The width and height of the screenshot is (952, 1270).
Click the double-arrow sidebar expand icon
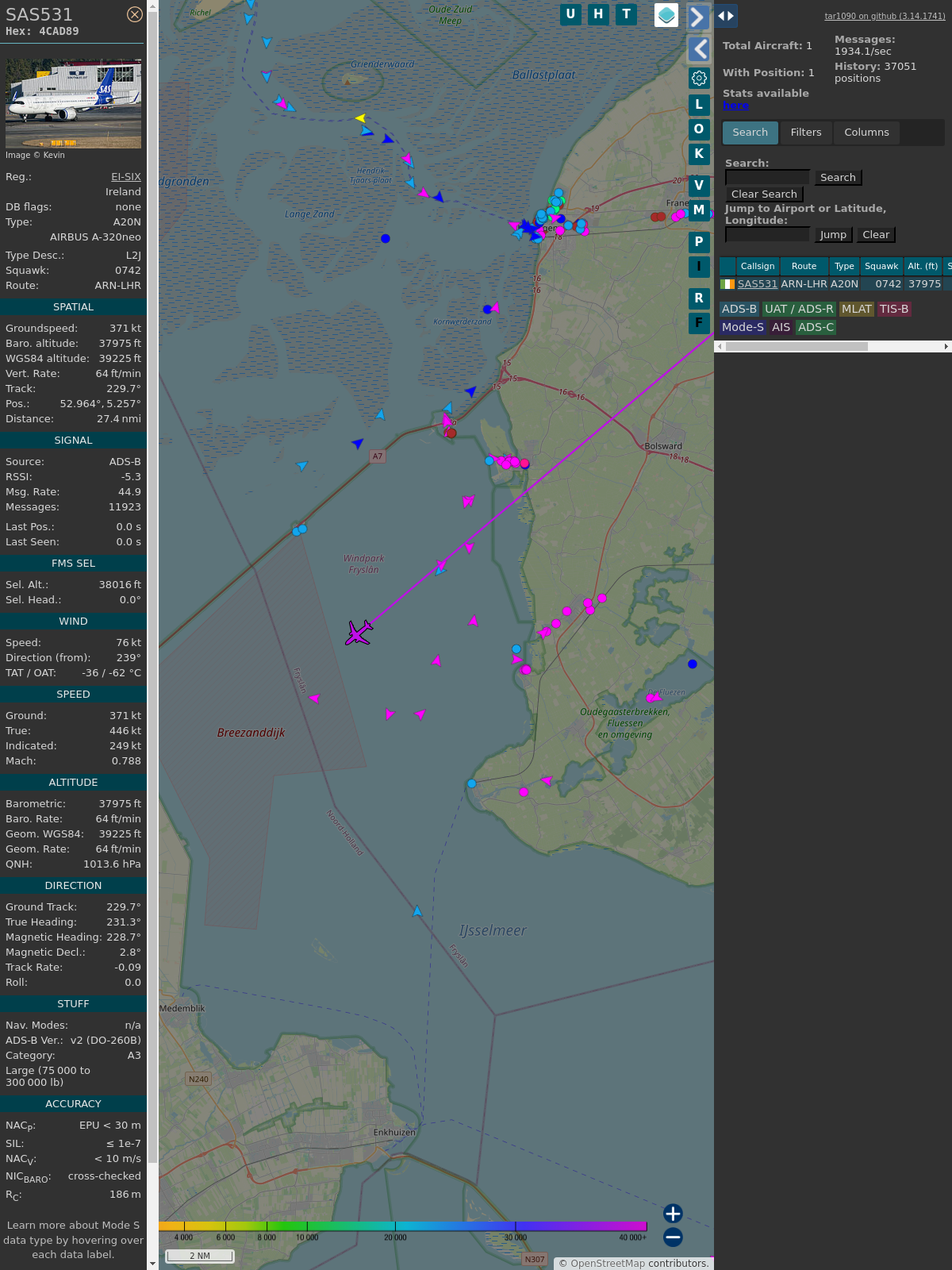(726, 16)
